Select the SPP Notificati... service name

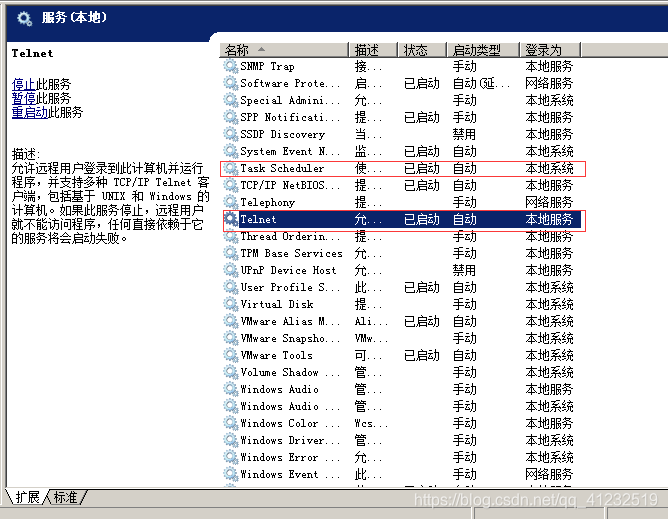290,117
